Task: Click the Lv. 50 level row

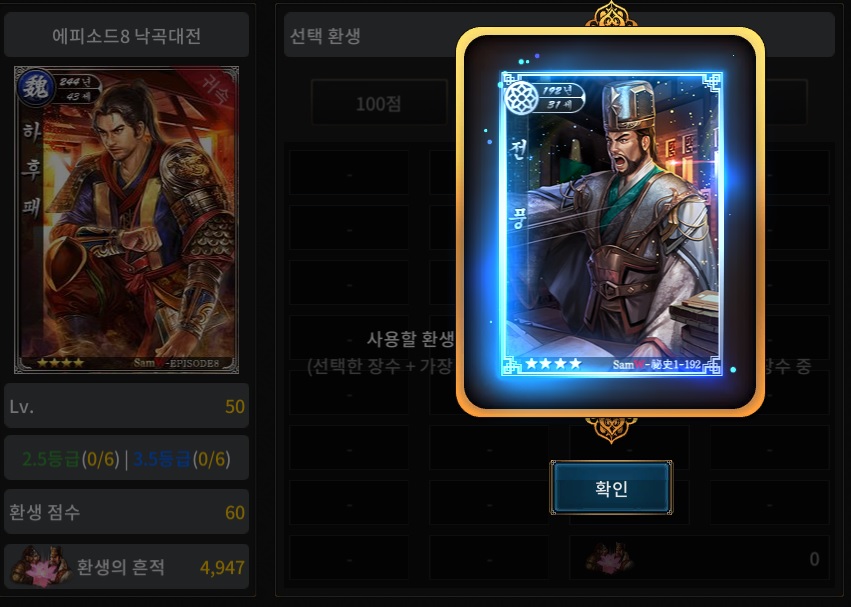Action: (126, 406)
